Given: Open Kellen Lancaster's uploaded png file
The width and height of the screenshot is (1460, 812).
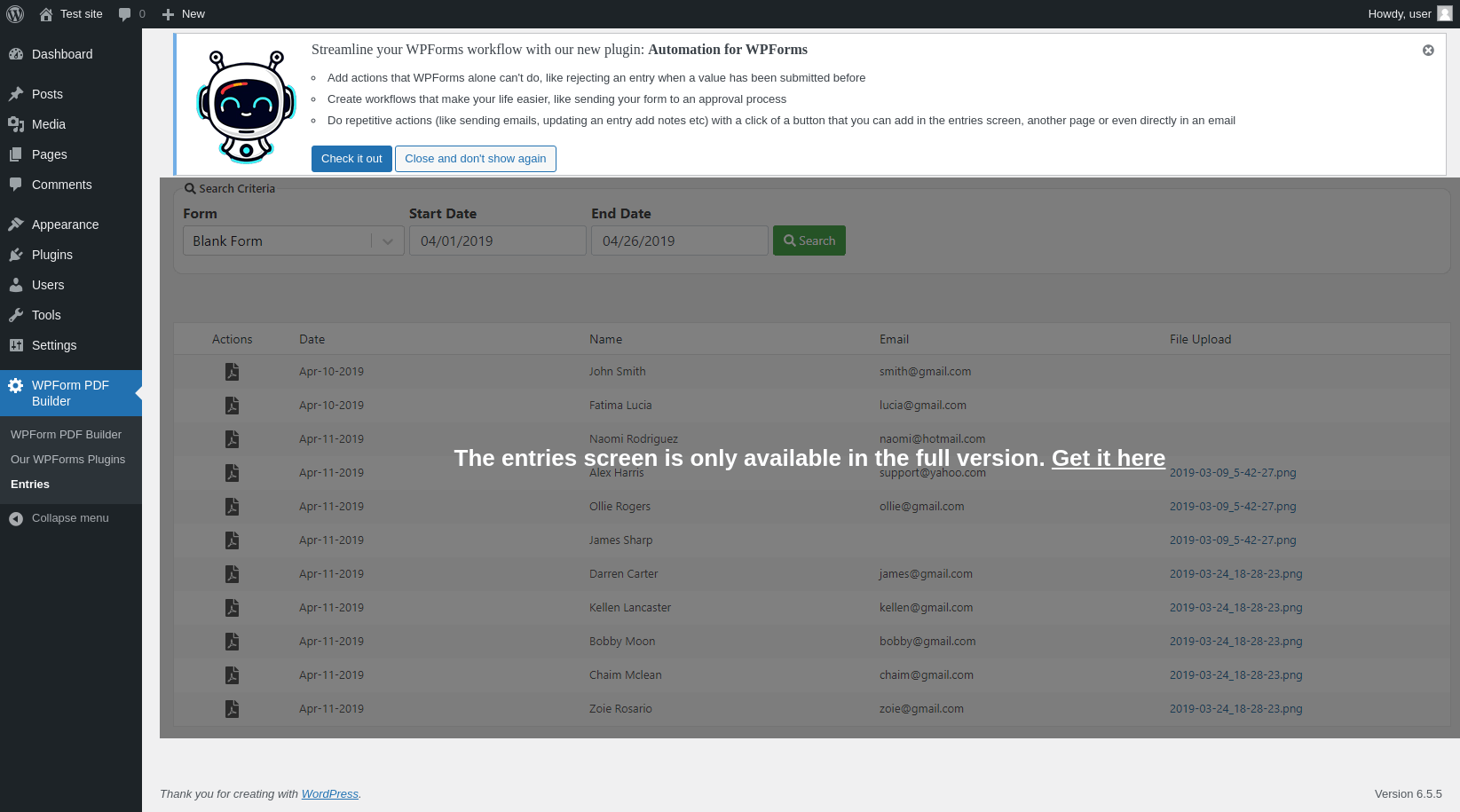Looking at the screenshot, I should (x=1236, y=608).
